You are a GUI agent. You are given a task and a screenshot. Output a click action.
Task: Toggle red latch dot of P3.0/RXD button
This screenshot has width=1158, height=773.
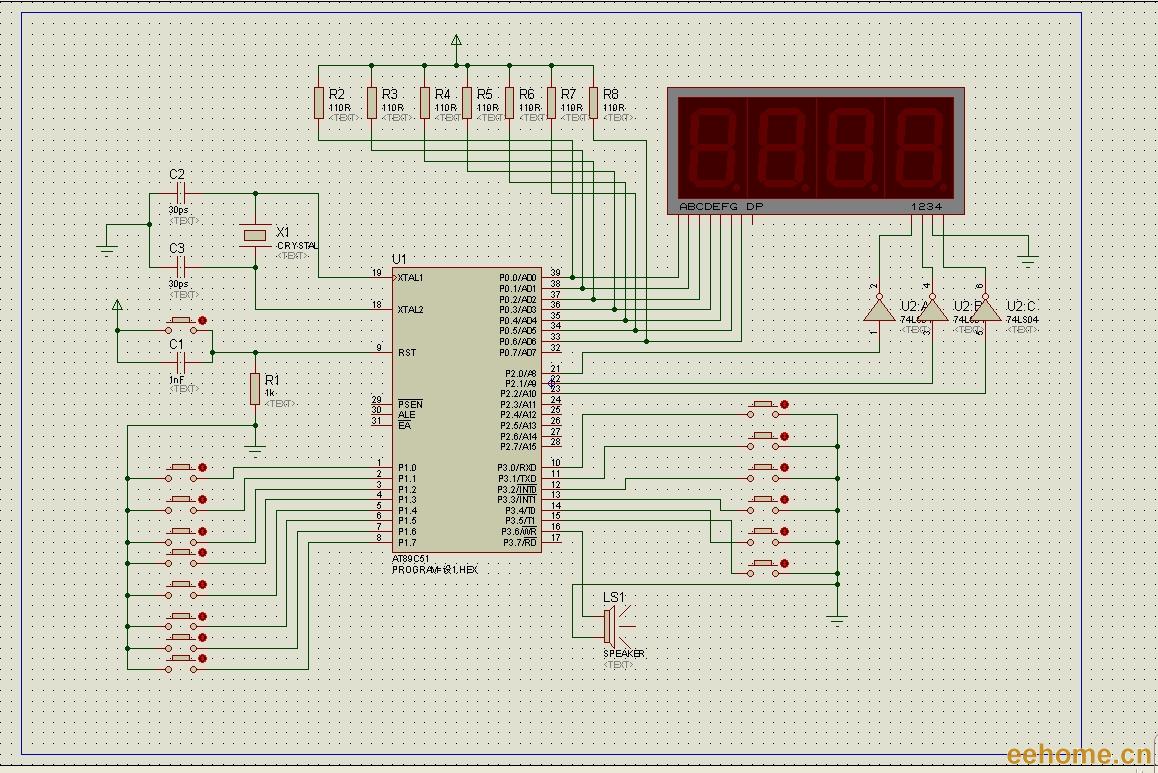(x=784, y=405)
